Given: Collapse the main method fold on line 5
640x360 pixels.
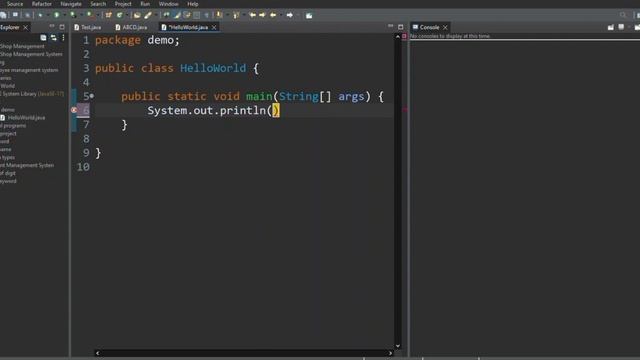Looking at the screenshot, I should [92, 96].
